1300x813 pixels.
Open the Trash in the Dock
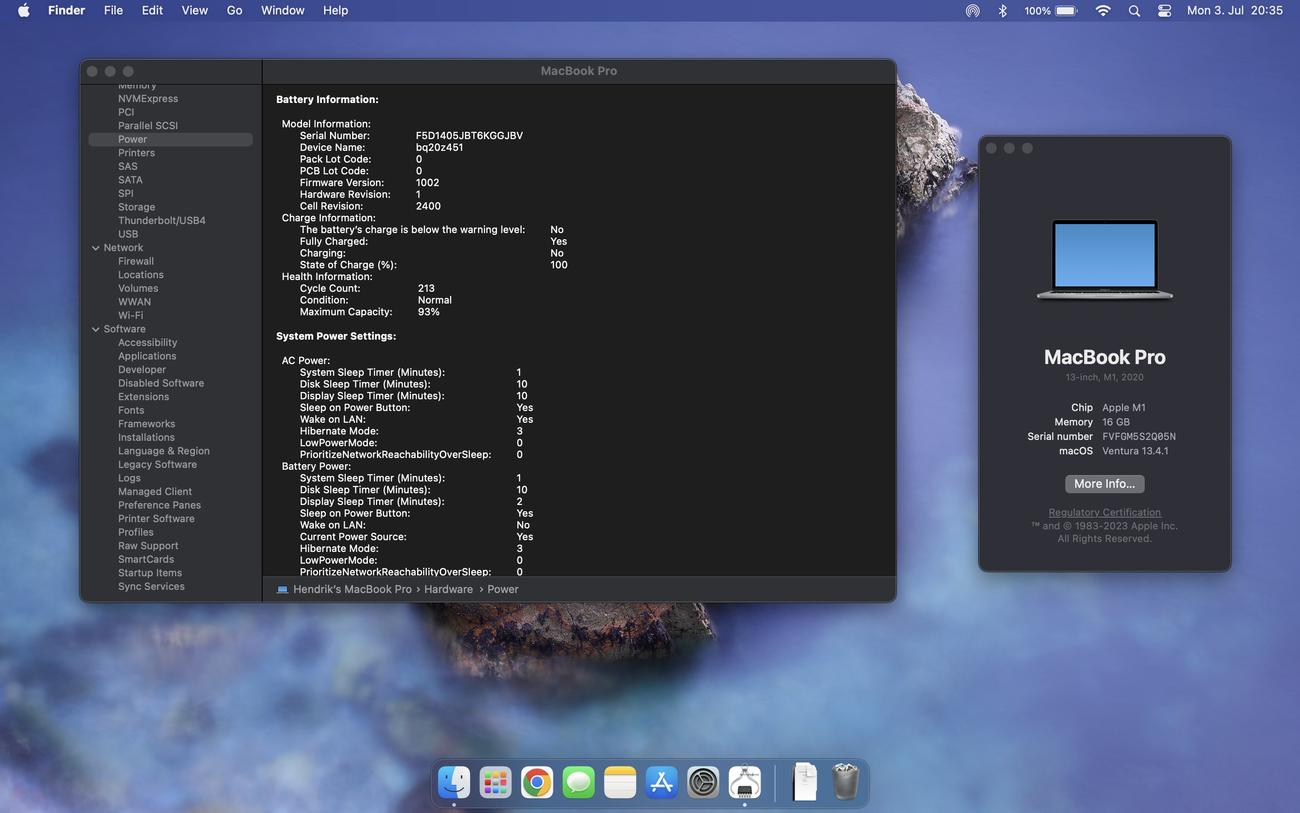(846, 782)
